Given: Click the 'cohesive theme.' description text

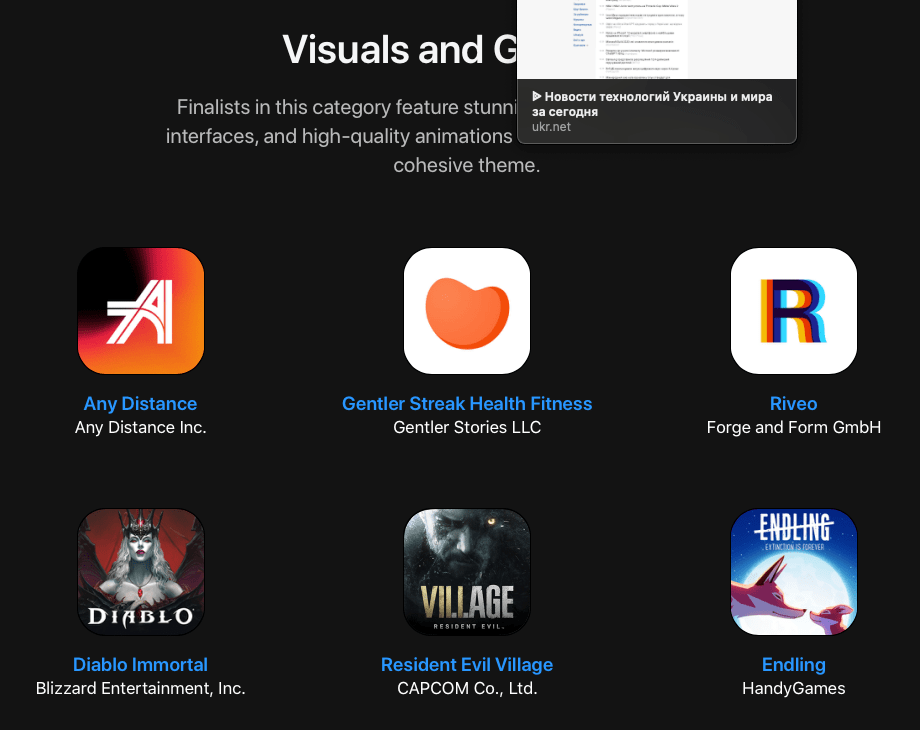Looking at the screenshot, I should [467, 165].
